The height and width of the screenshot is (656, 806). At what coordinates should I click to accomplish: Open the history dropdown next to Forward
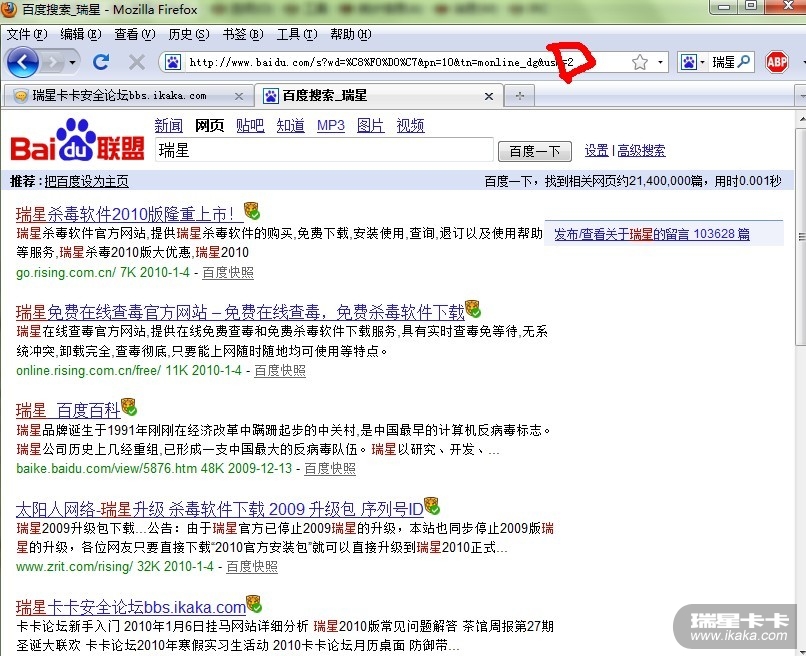[x=72, y=63]
